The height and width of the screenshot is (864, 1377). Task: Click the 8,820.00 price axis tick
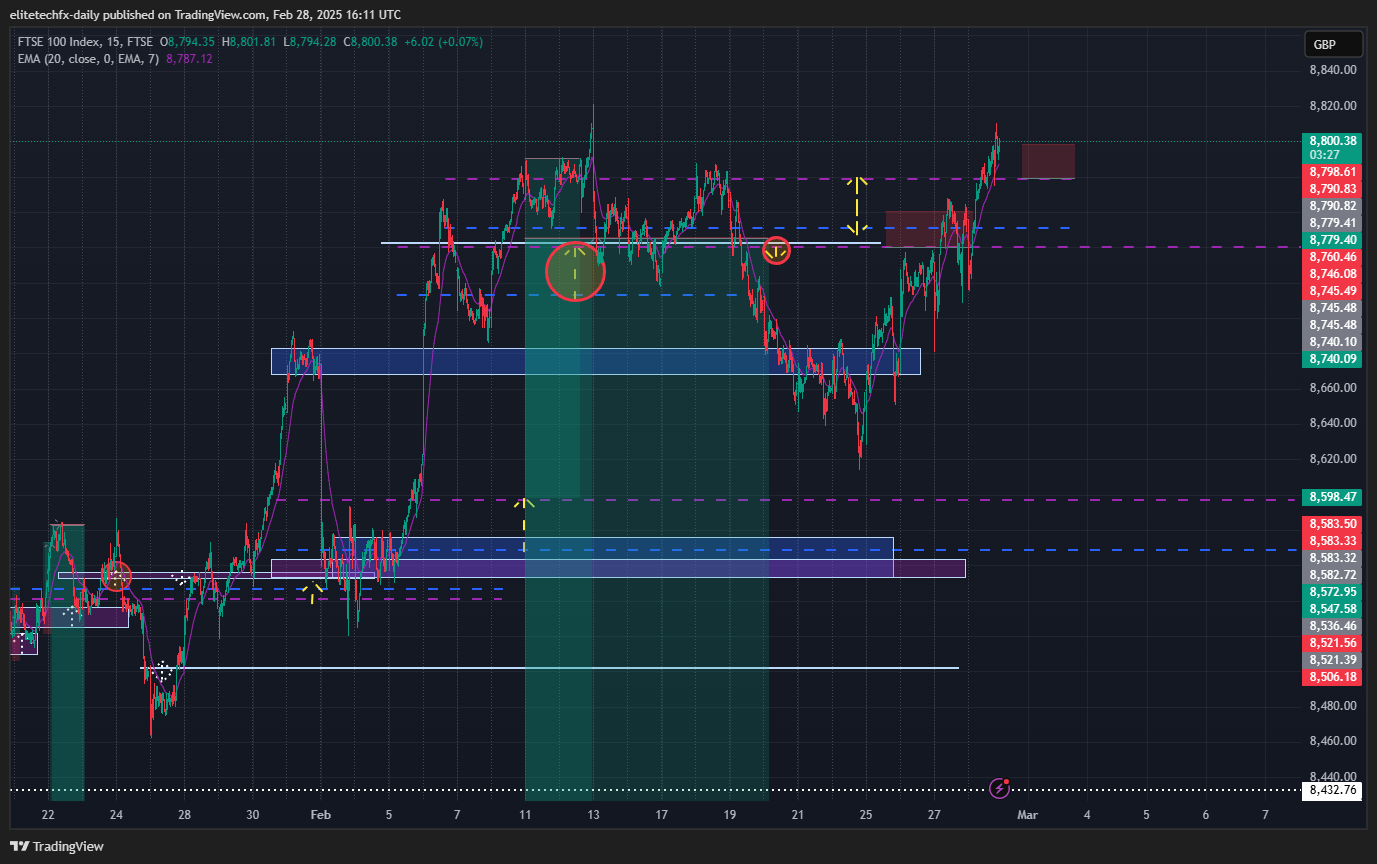1333,106
